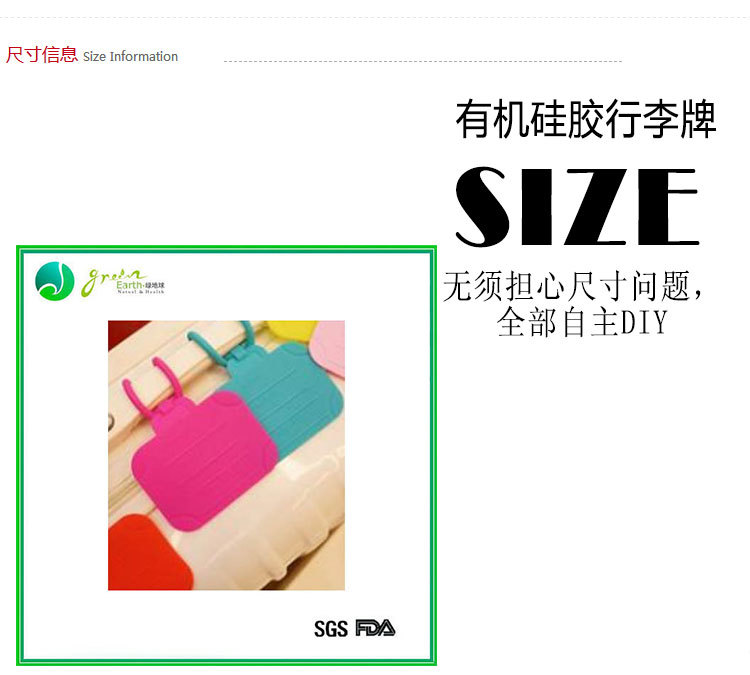
Task: Click the yellow luggage tag at photo top
Action: pos(291,330)
